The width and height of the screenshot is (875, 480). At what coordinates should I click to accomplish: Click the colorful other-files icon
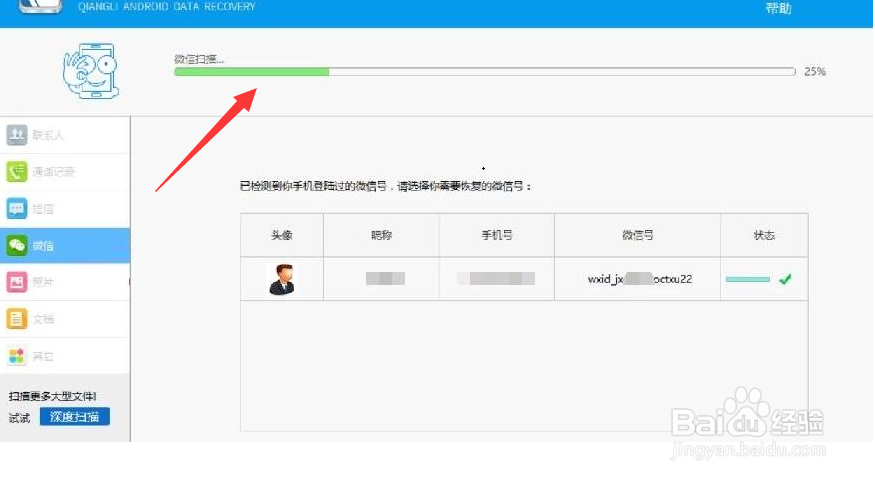click(x=17, y=356)
